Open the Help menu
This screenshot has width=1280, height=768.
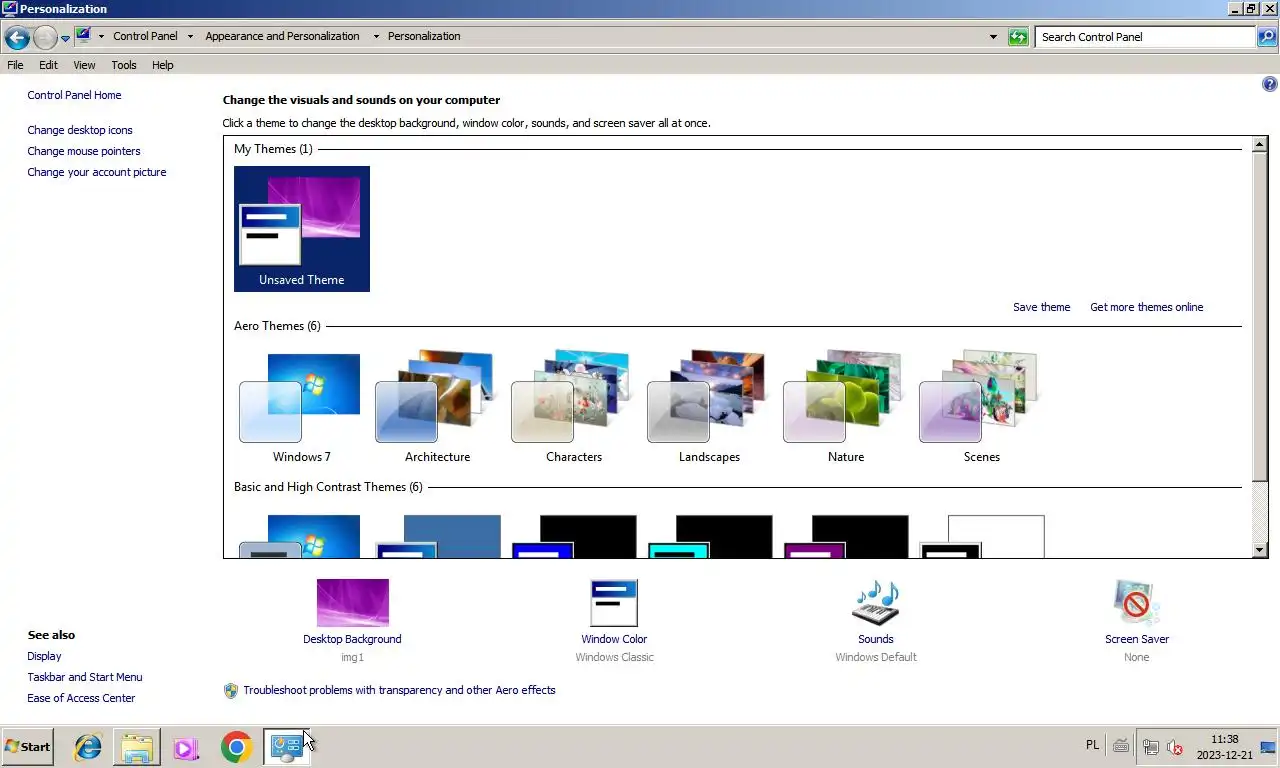(163, 65)
